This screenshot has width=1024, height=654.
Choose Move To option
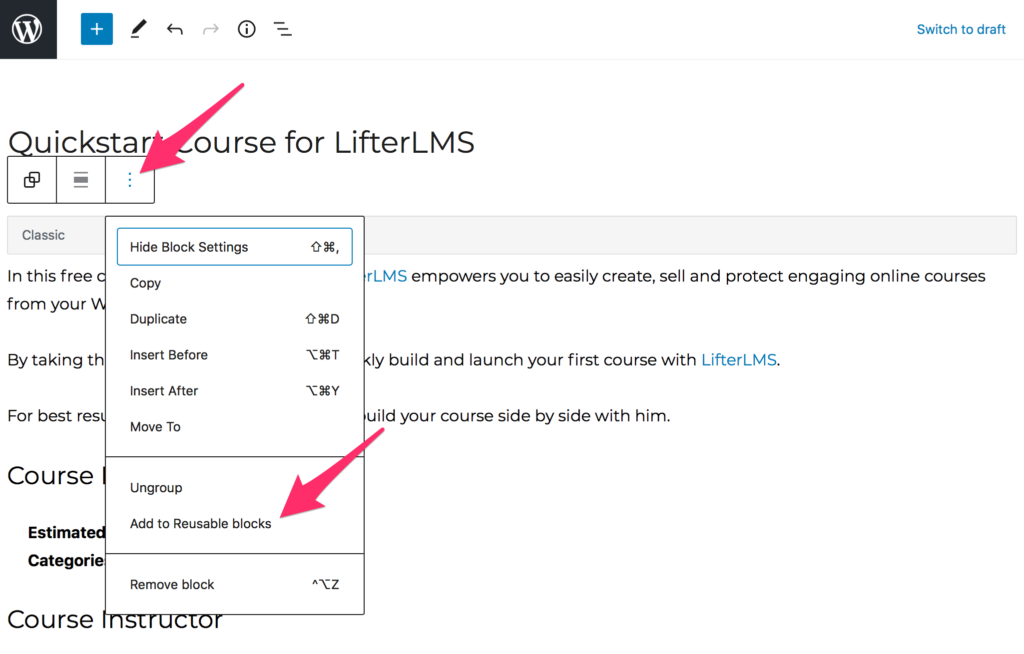[x=234, y=427]
